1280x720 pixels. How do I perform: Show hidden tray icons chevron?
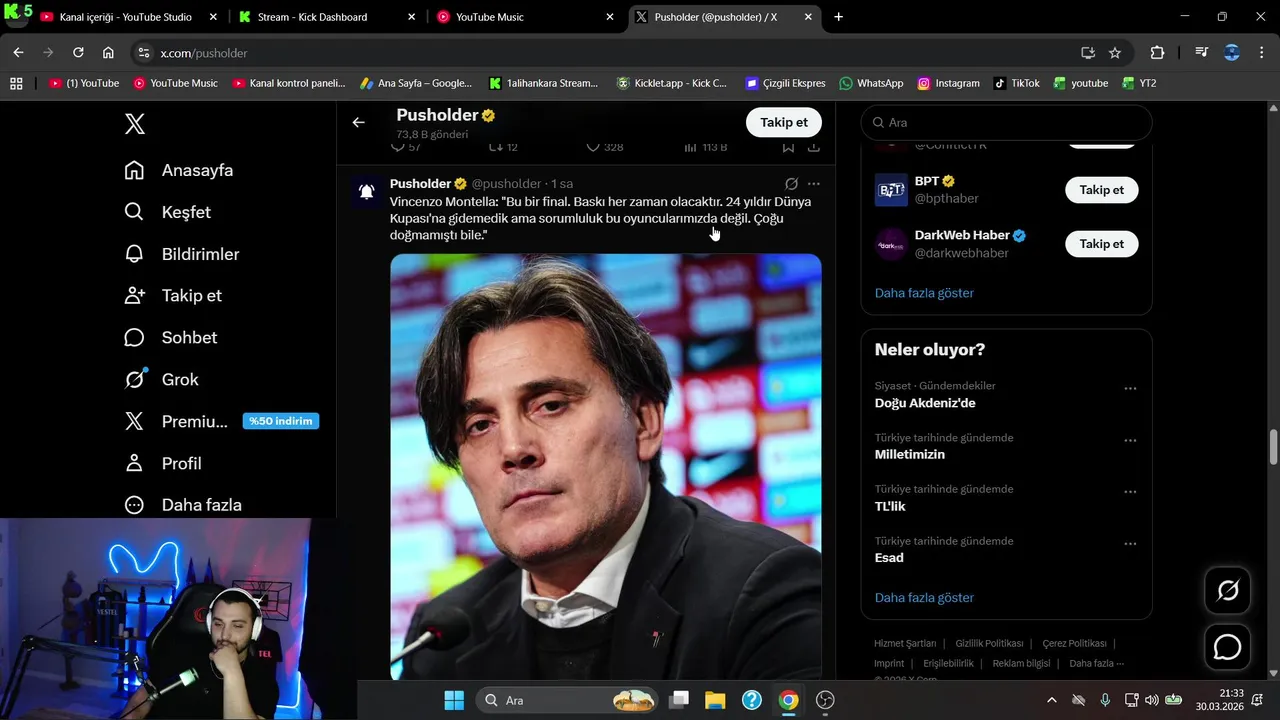[1051, 700]
